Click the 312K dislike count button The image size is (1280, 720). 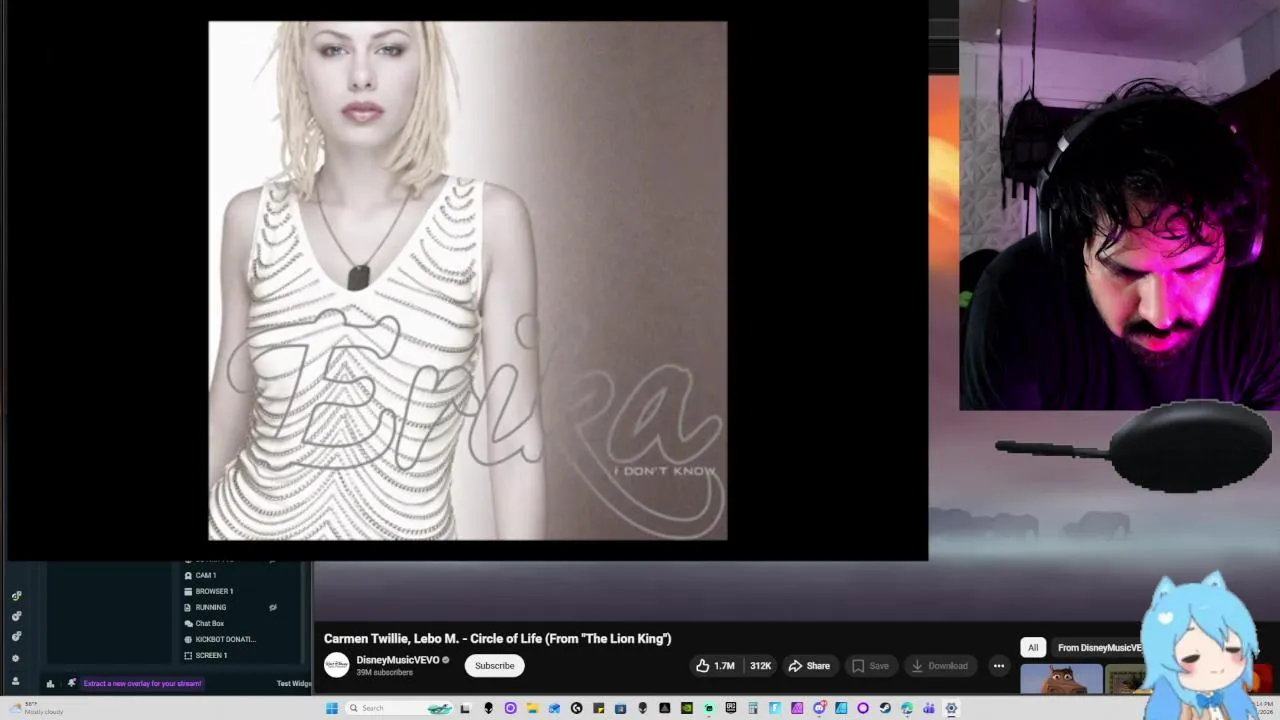click(760, 666)
